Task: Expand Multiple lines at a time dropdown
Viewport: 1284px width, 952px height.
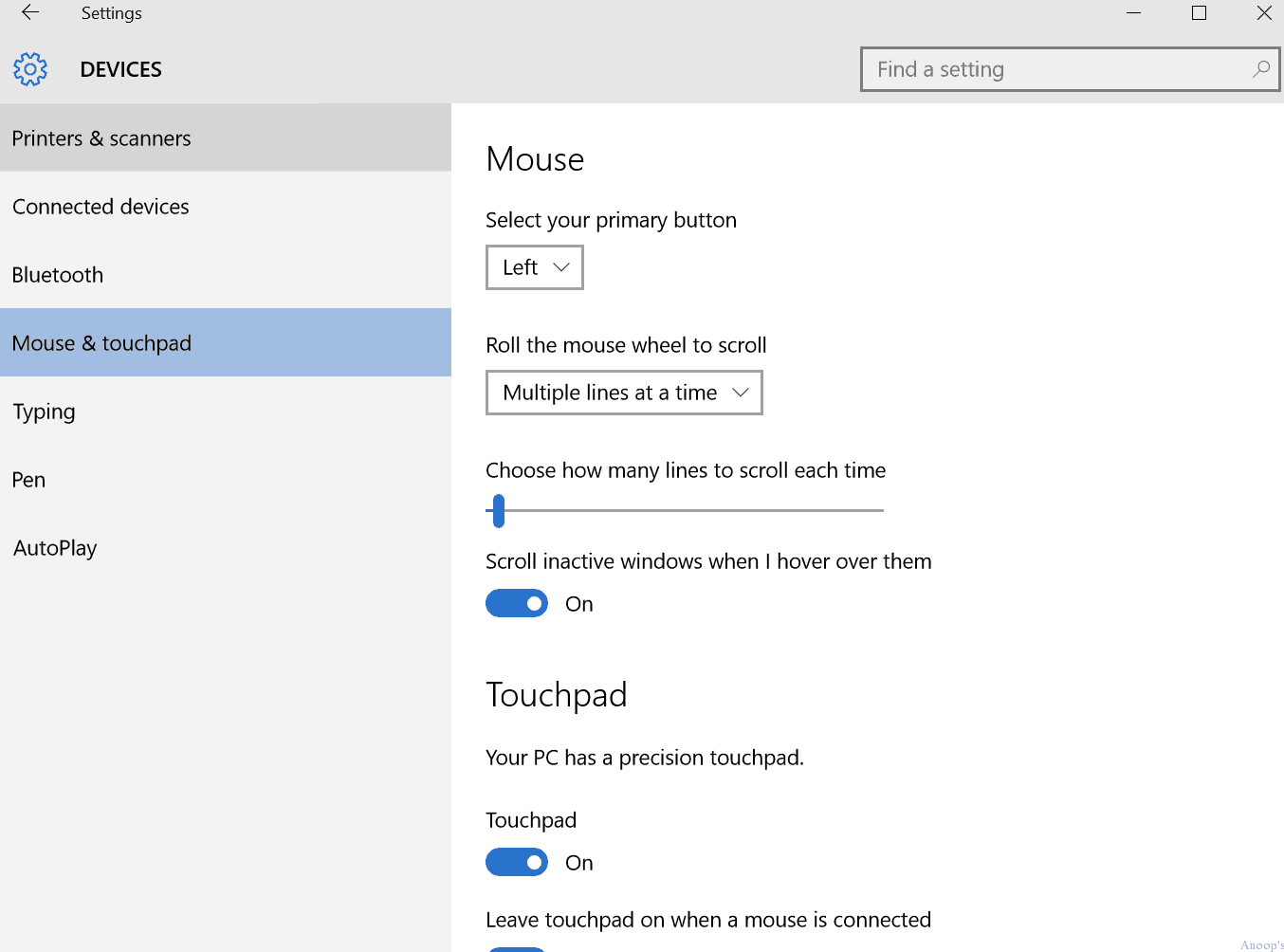Action: point(624,393)
